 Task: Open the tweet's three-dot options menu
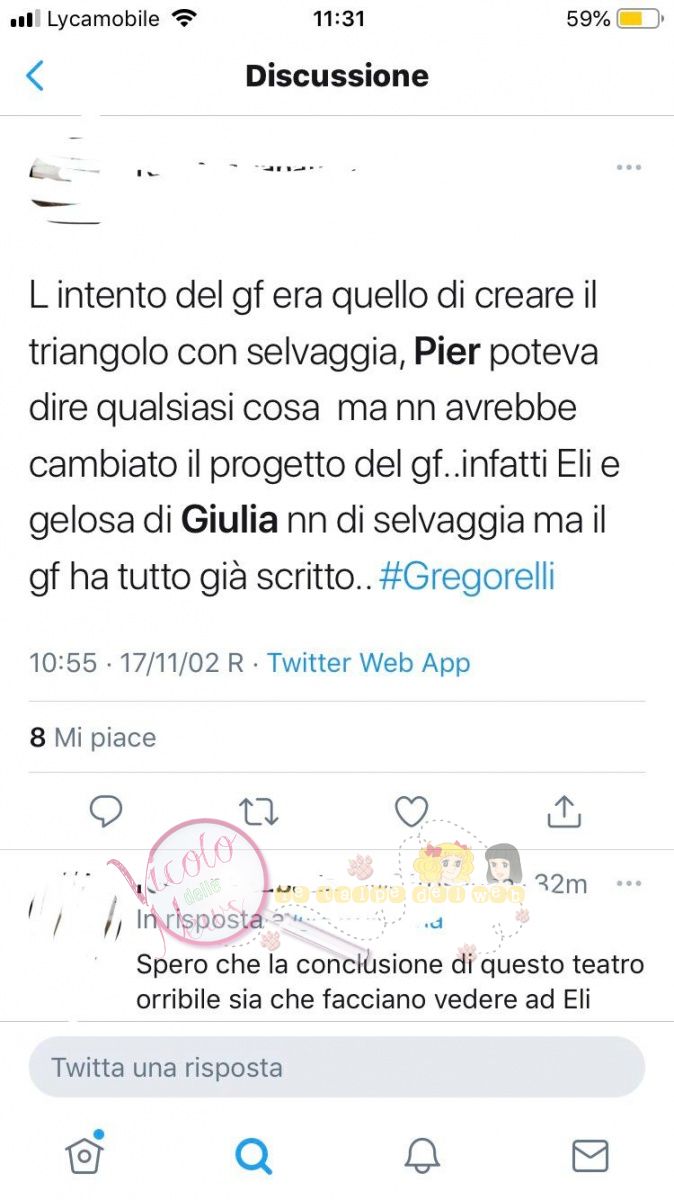[x=628, y=168]
